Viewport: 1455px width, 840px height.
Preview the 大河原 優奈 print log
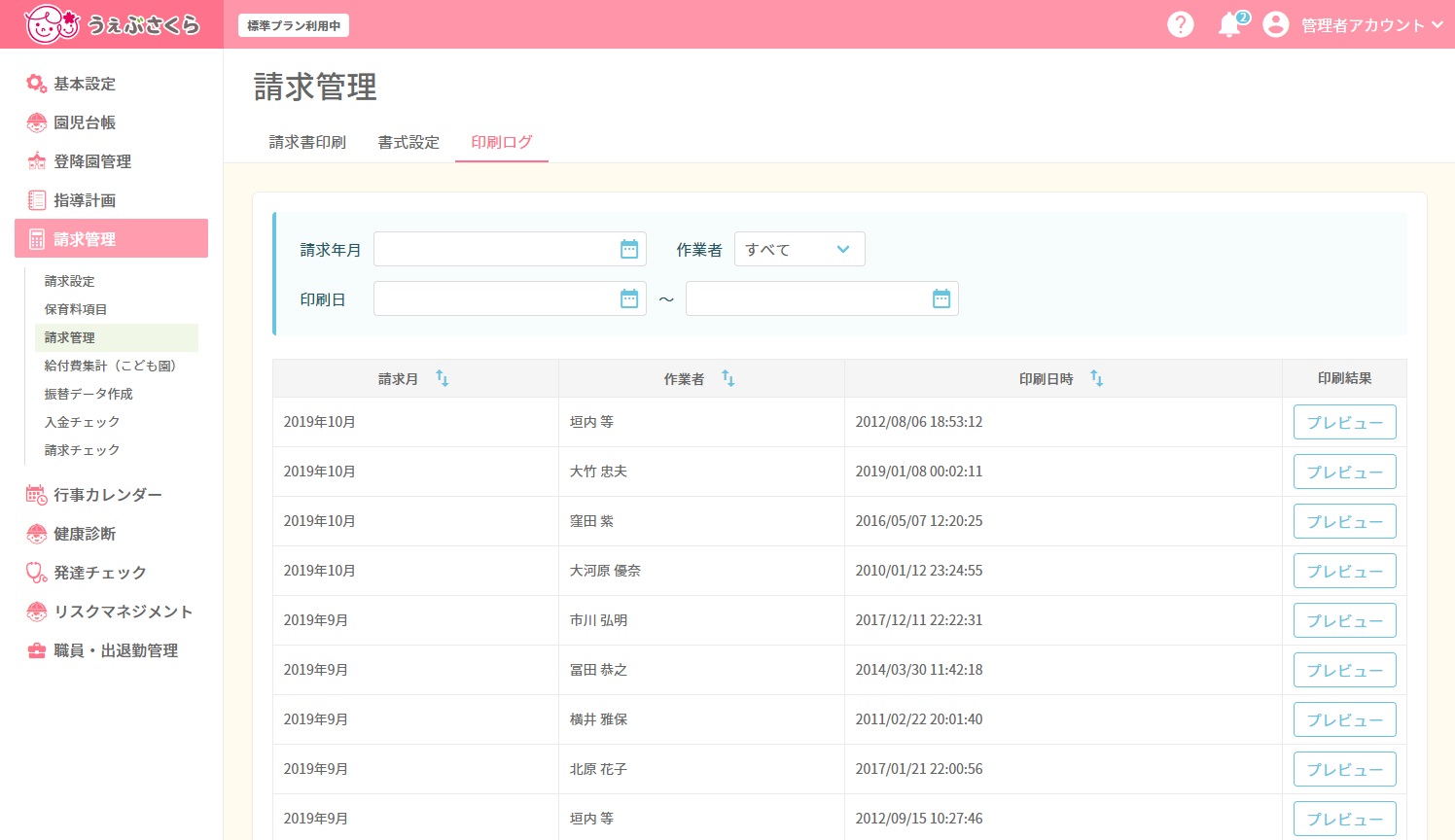point(1344,571)
